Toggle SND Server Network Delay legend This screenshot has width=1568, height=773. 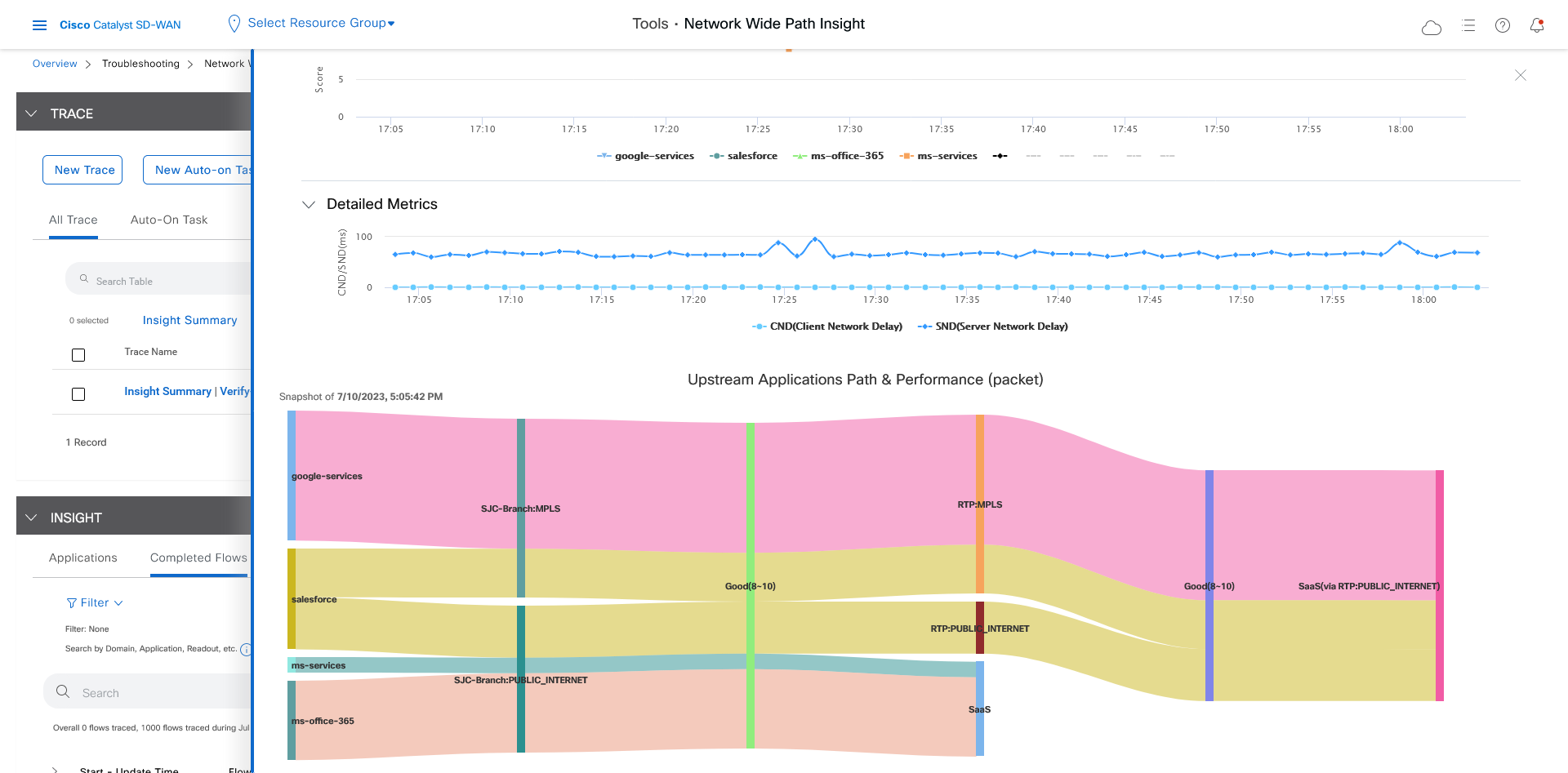[992, 327]
